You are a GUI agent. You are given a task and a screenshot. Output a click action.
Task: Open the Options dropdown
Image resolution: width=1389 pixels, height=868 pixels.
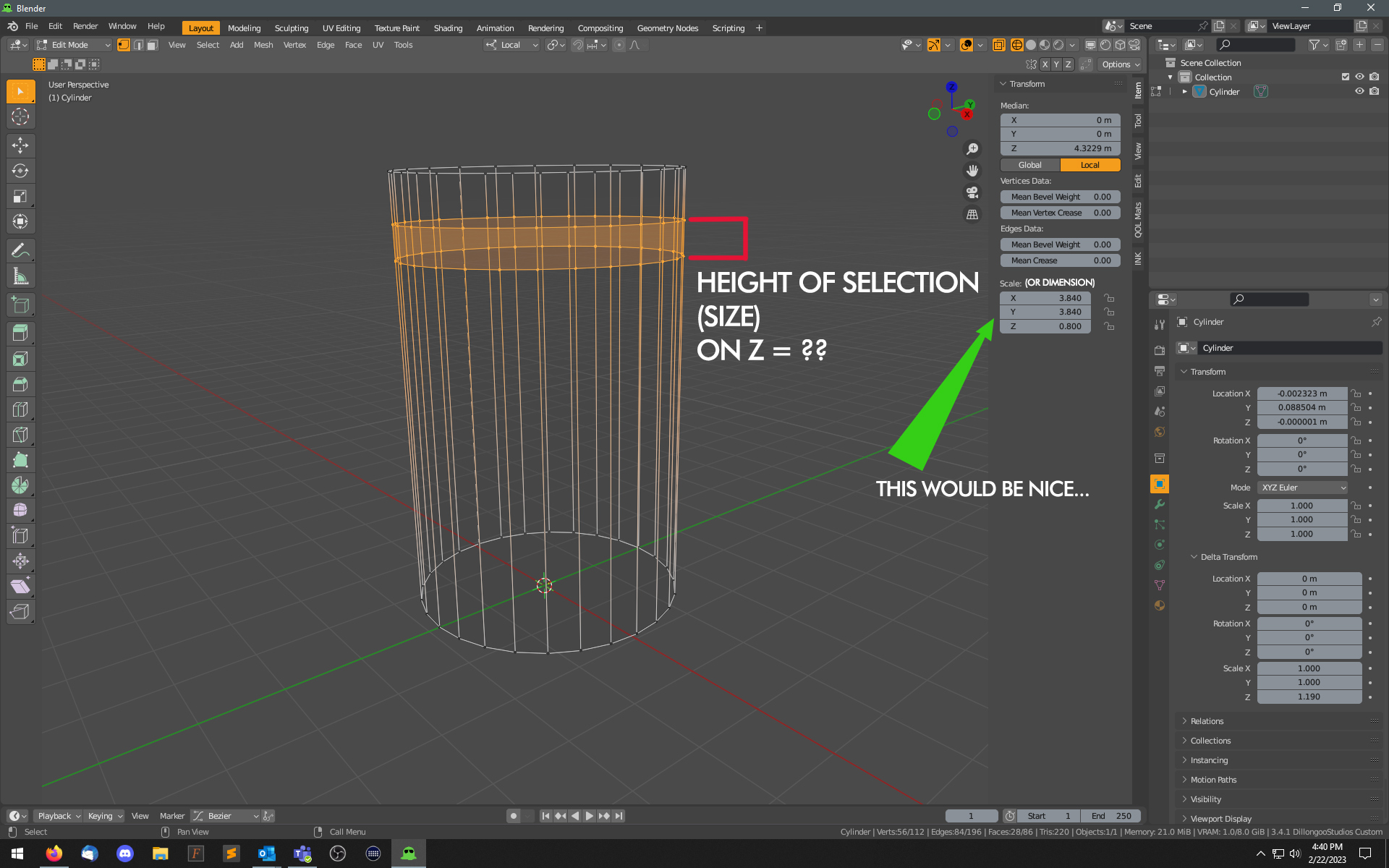click(x=1120, y=64)
